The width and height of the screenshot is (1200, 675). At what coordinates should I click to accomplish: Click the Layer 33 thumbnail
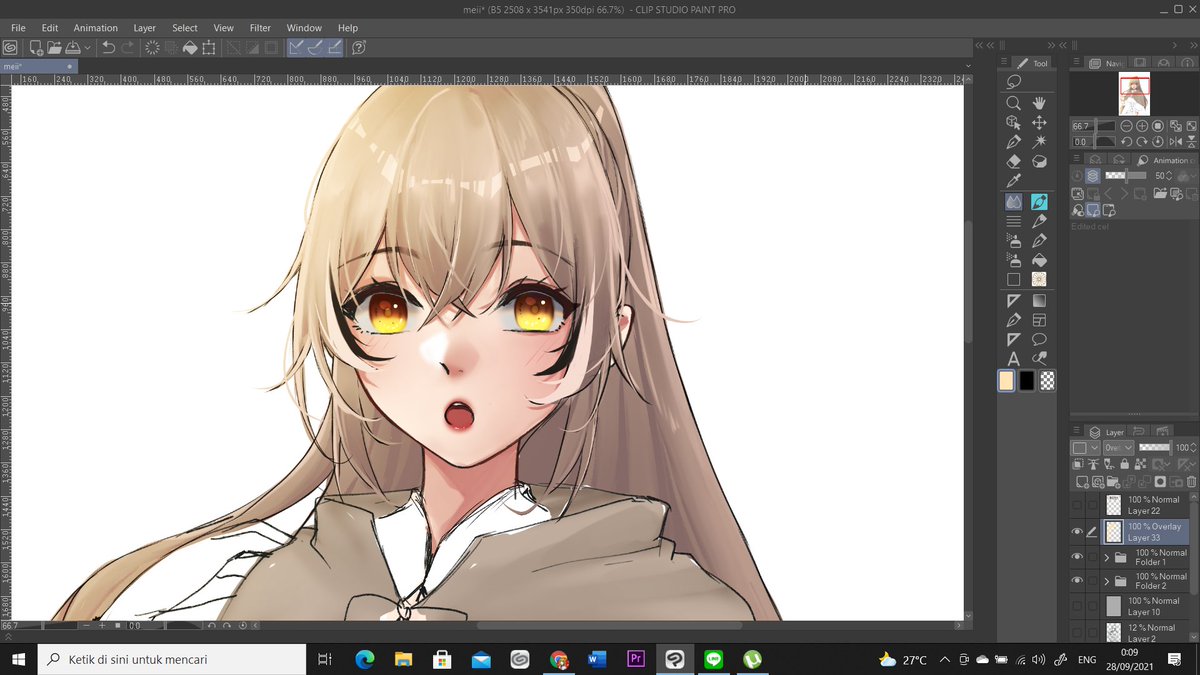pos(1114,531)
